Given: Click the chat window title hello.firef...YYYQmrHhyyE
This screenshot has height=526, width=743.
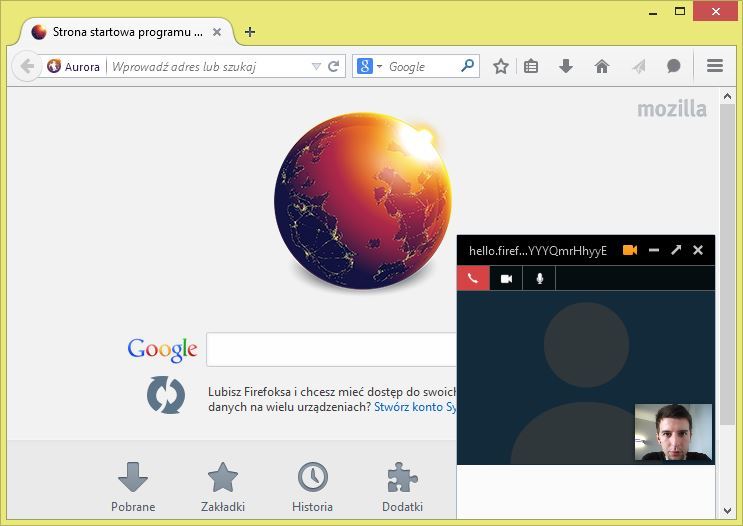Looking at the screenshot, I should [x=538, y=251].
